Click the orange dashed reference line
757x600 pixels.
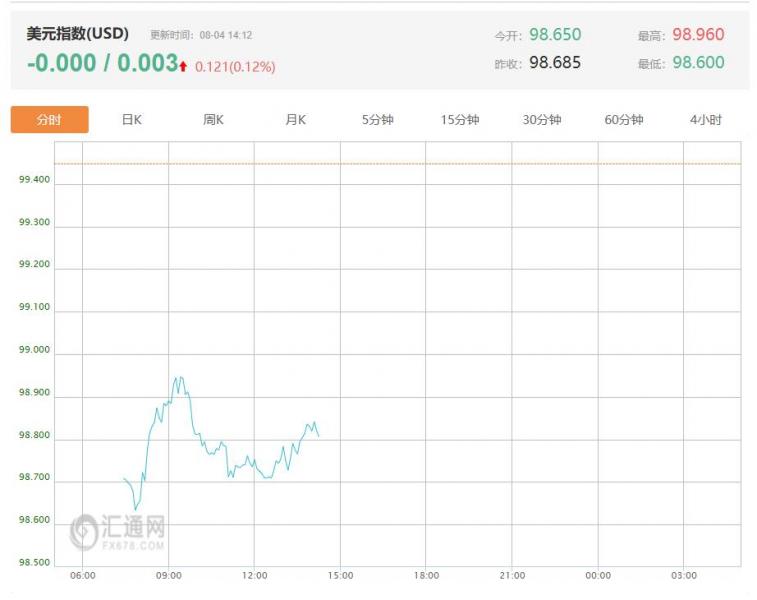pos(400,163)
